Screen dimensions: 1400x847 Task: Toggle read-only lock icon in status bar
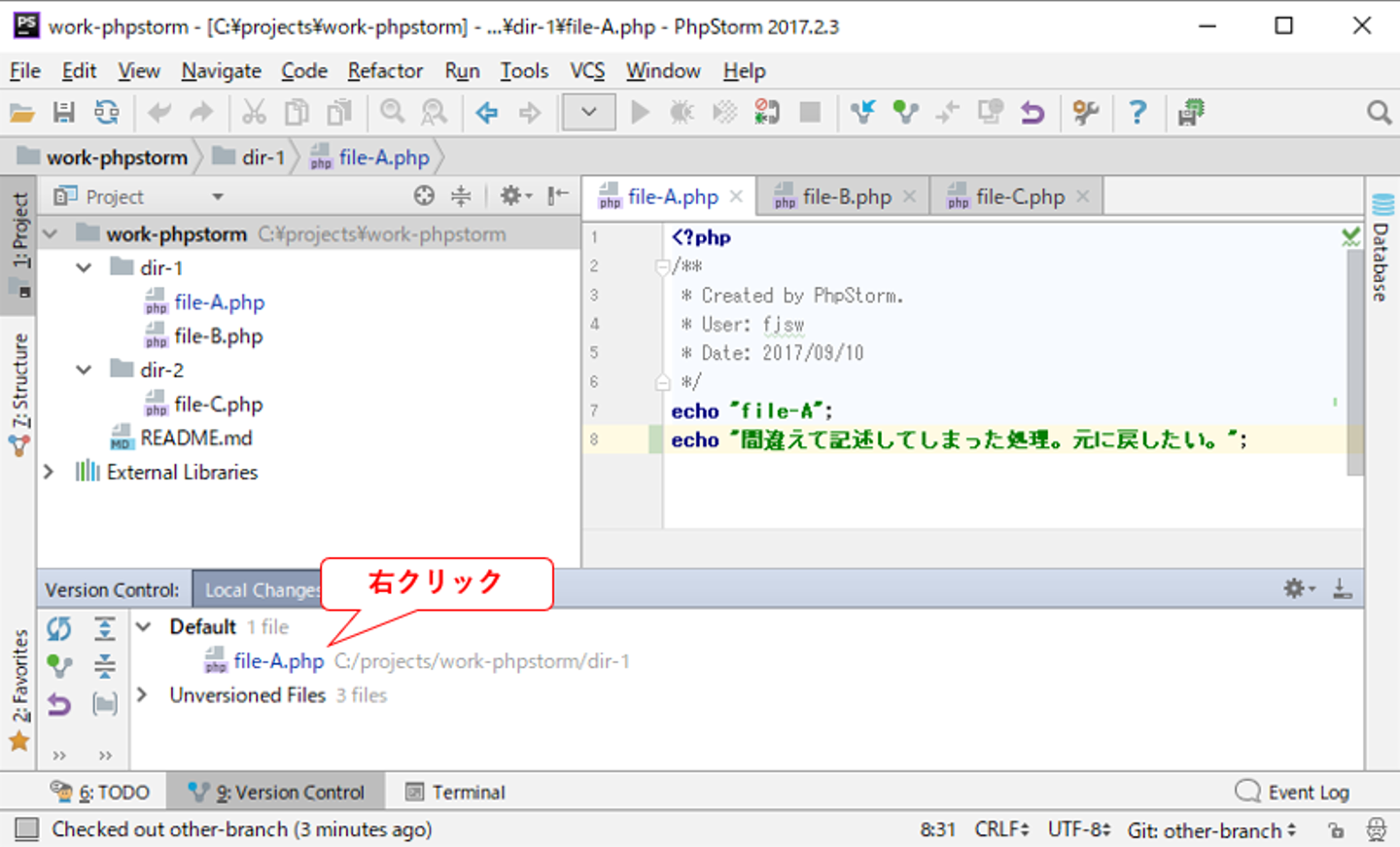[x=1337, y=830]
